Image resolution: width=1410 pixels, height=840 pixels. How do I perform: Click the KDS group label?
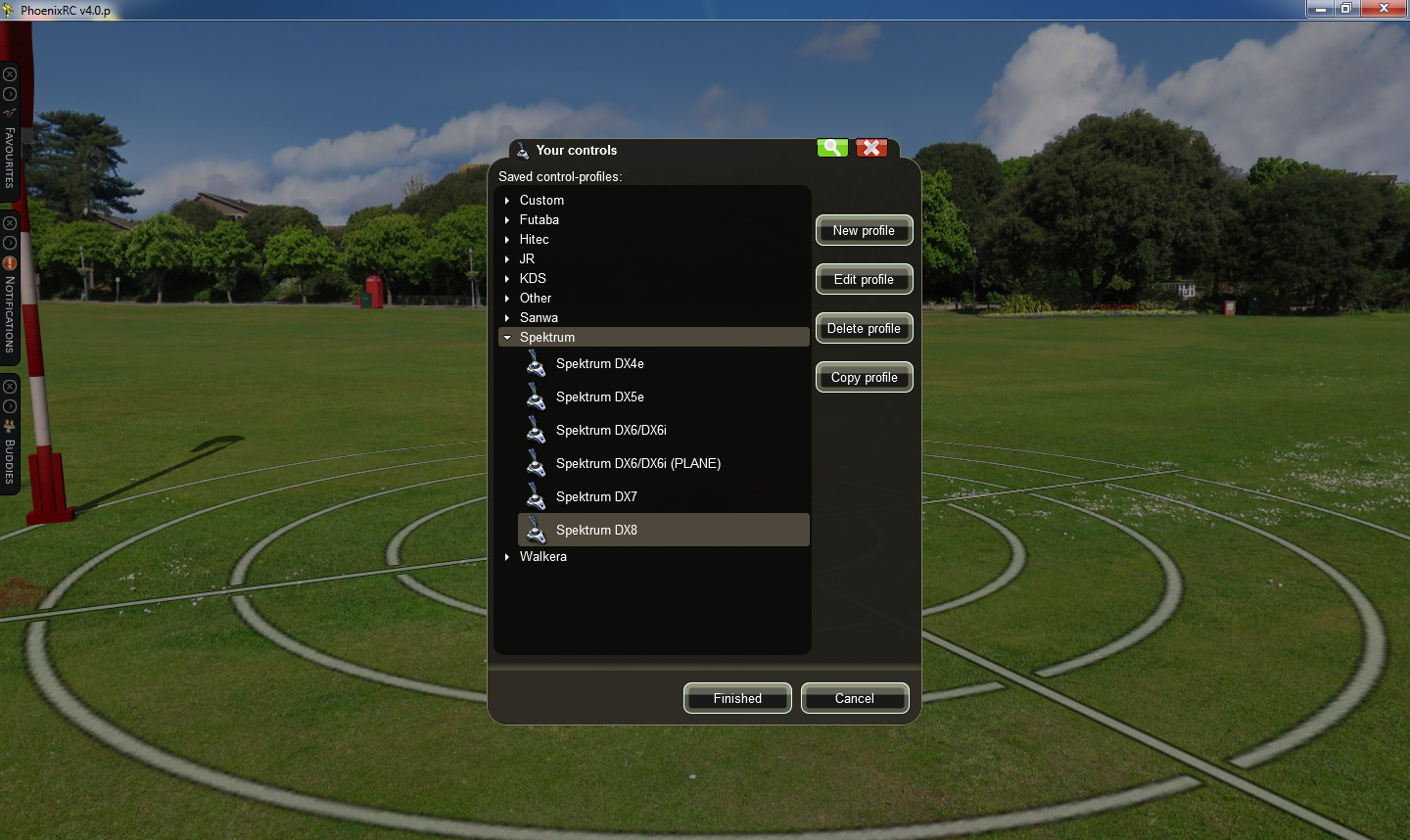(x=533, y=279)
